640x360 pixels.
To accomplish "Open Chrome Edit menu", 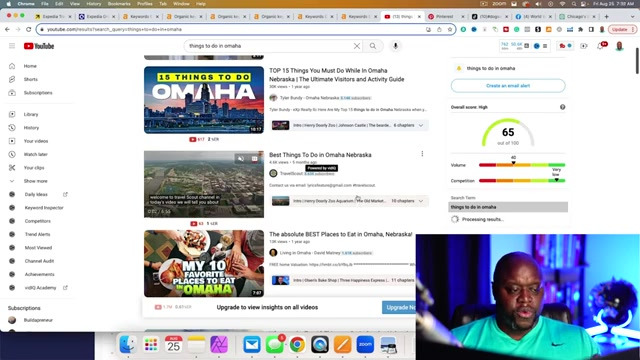I will click(59, 4).
